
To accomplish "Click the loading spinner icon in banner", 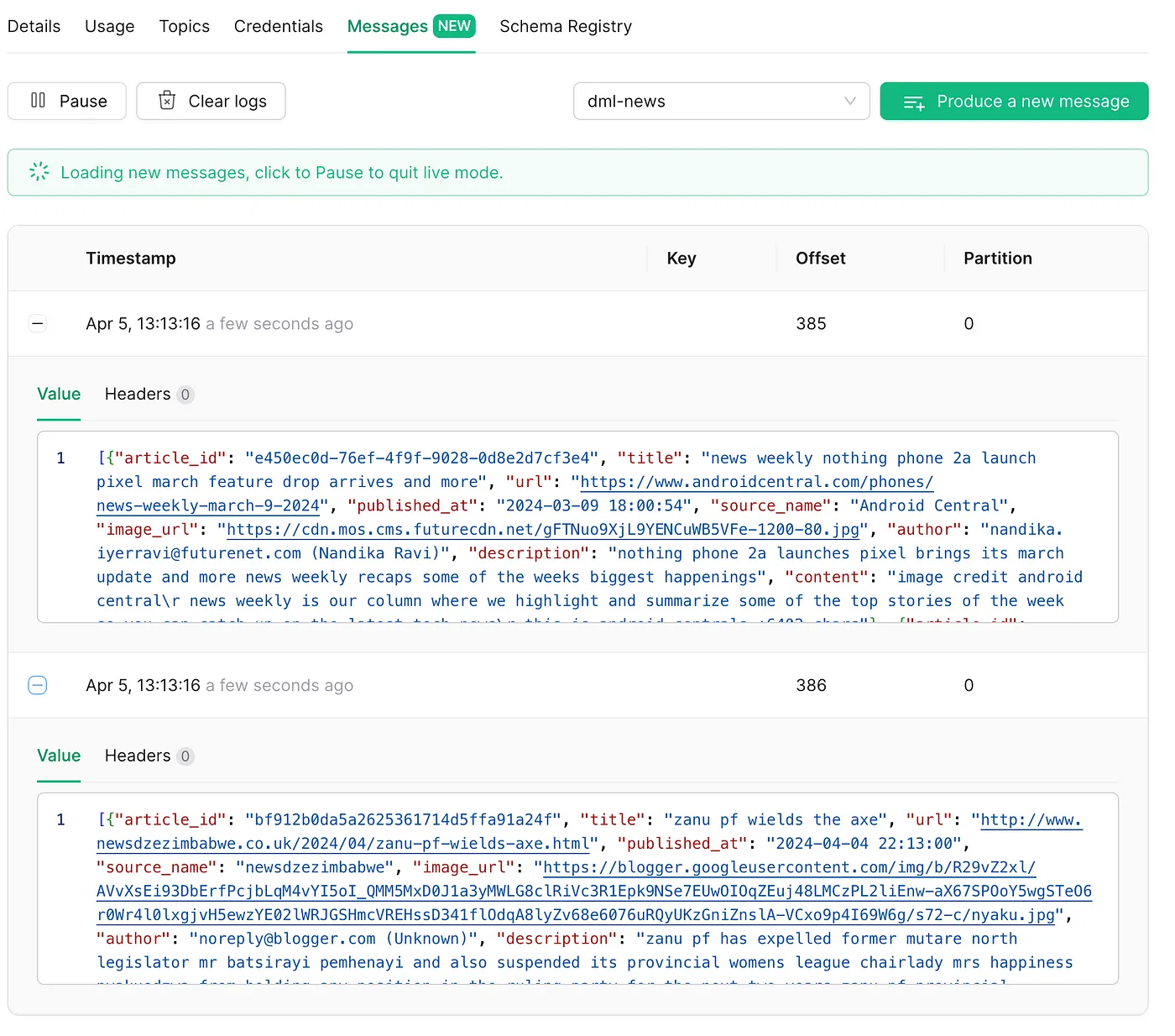I will click(39, 172).
